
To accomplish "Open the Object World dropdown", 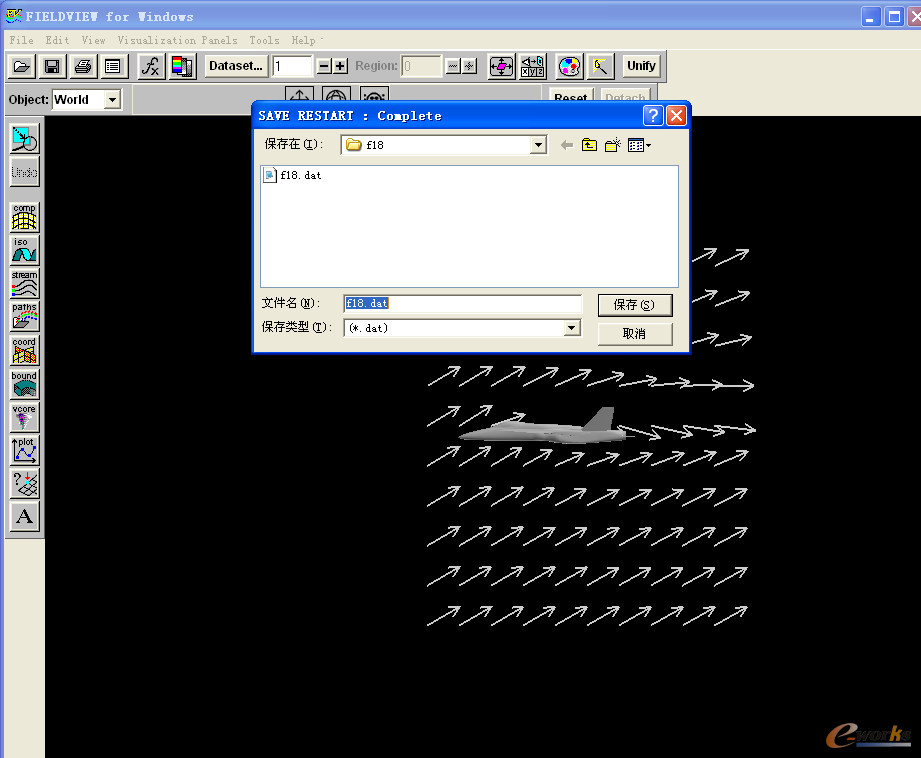I will 112,100.
